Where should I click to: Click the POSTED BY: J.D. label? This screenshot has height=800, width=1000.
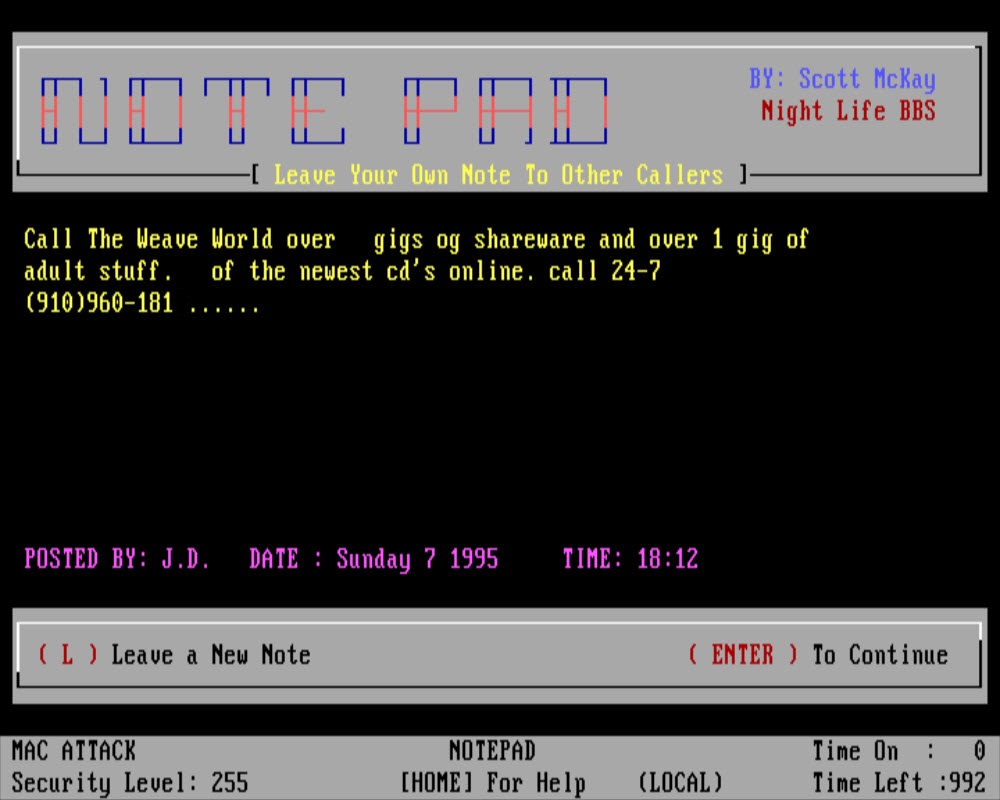point(117,559)
